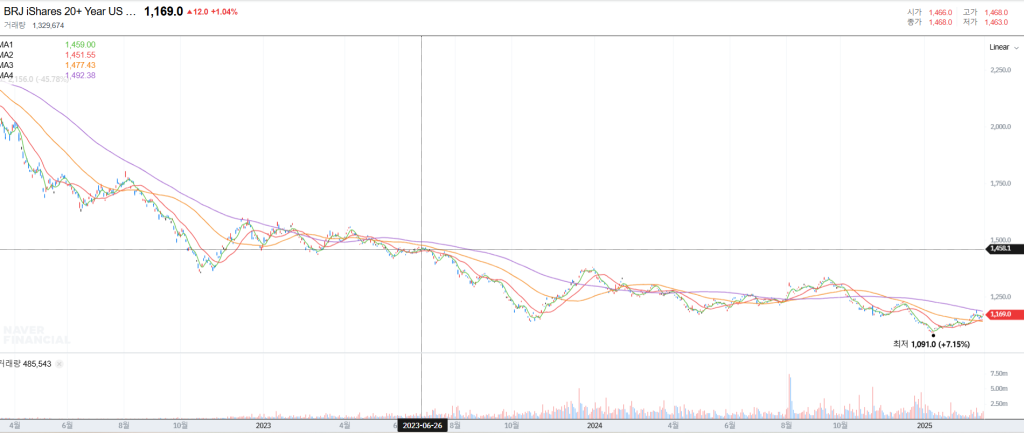The width and height of the screenshot is (1024, 433).
Task: Click the BRJ iShares 20+ Year US title
Action: pyautogui.click(x=70, y=12)
